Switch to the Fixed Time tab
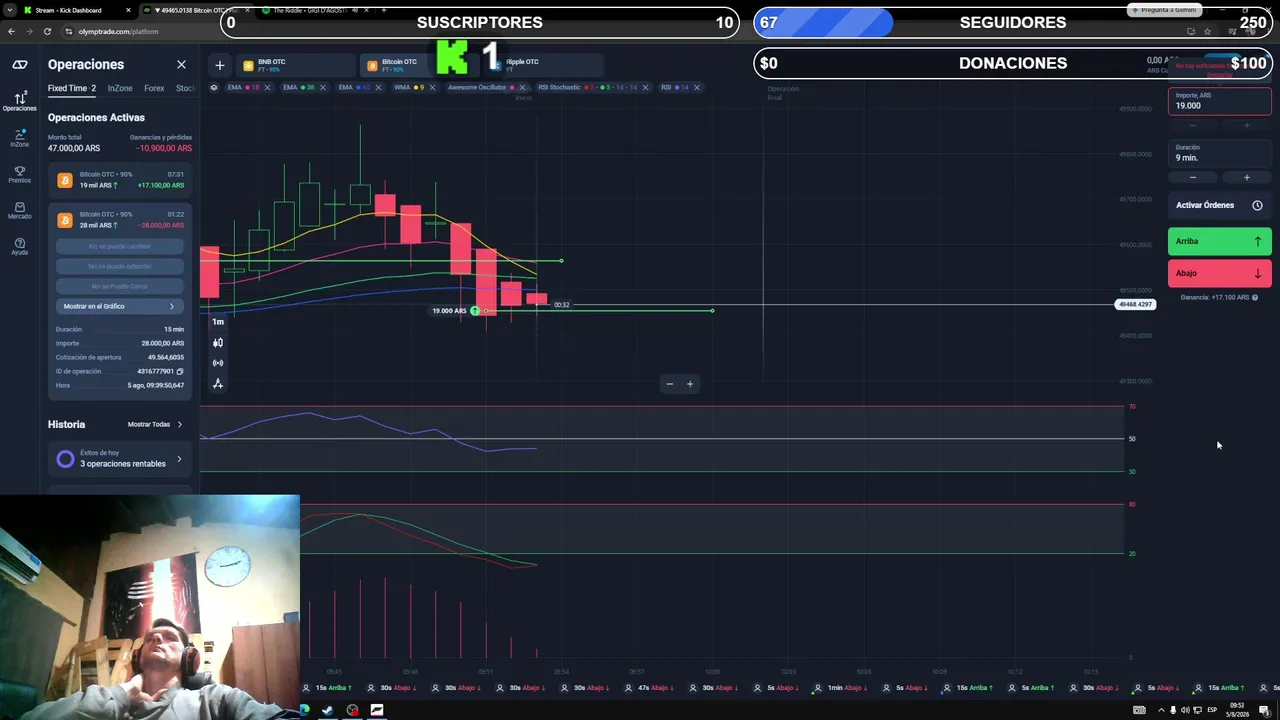 click(x=72, y=88)
